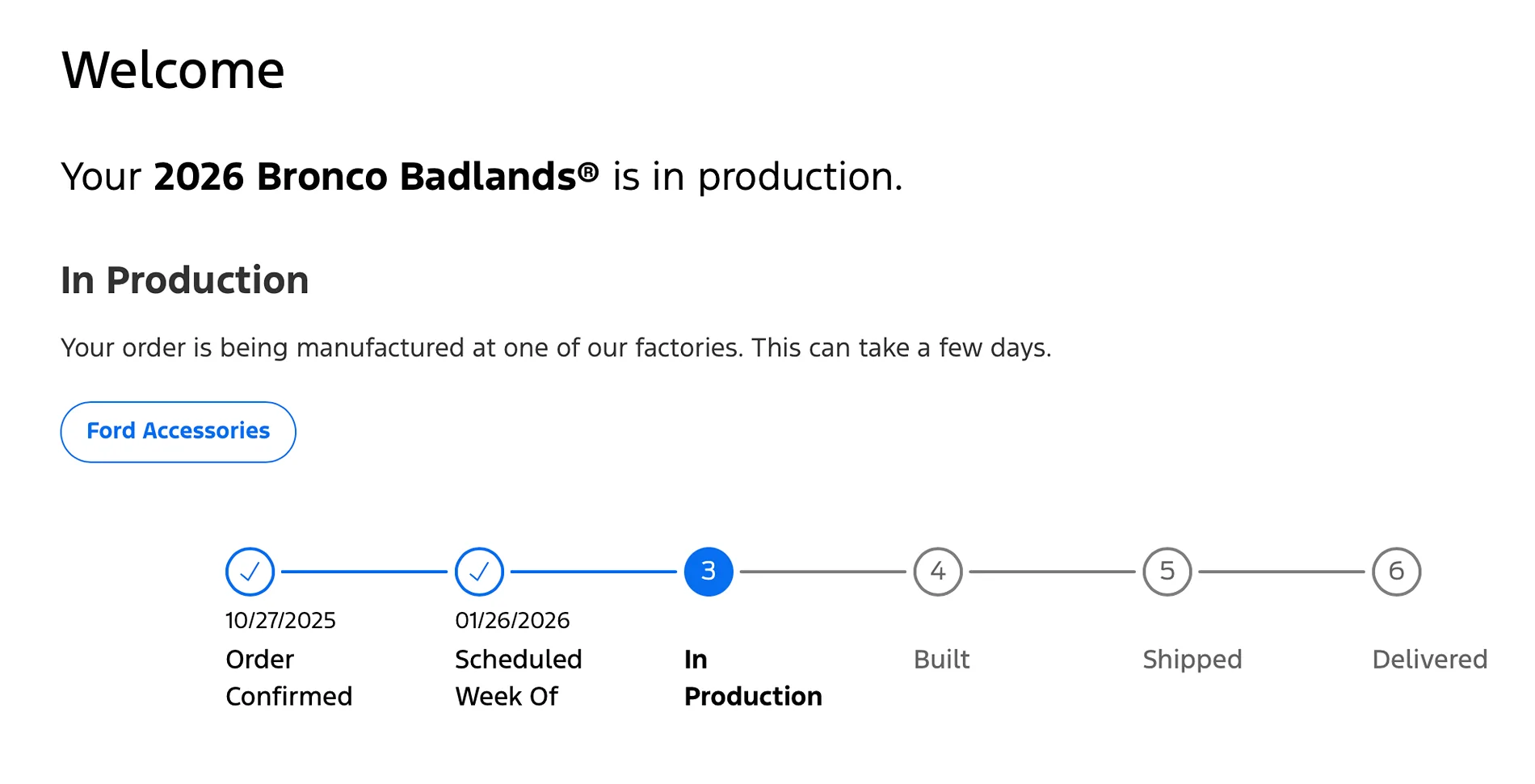The width and height of the screenshot is (1535, 784).
Task: Select the Order Confirmed checkmark circle
Action: (250, 572)
